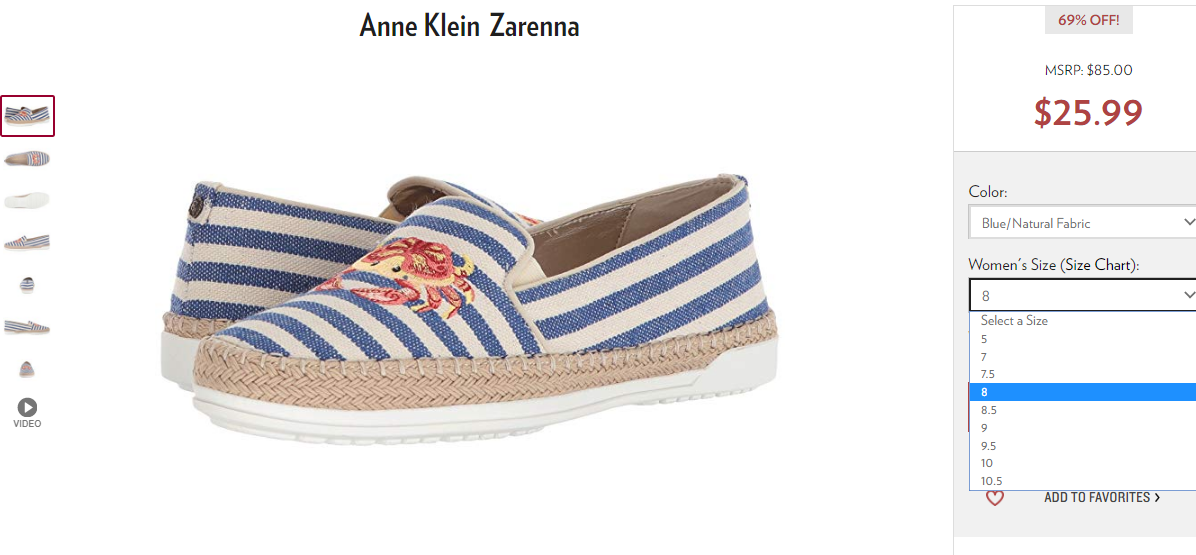Image resolution: width=1196 pixels, height=555 pixels.
Task: View the fourth profile shoe thumbnail
Action: (27, 242)
